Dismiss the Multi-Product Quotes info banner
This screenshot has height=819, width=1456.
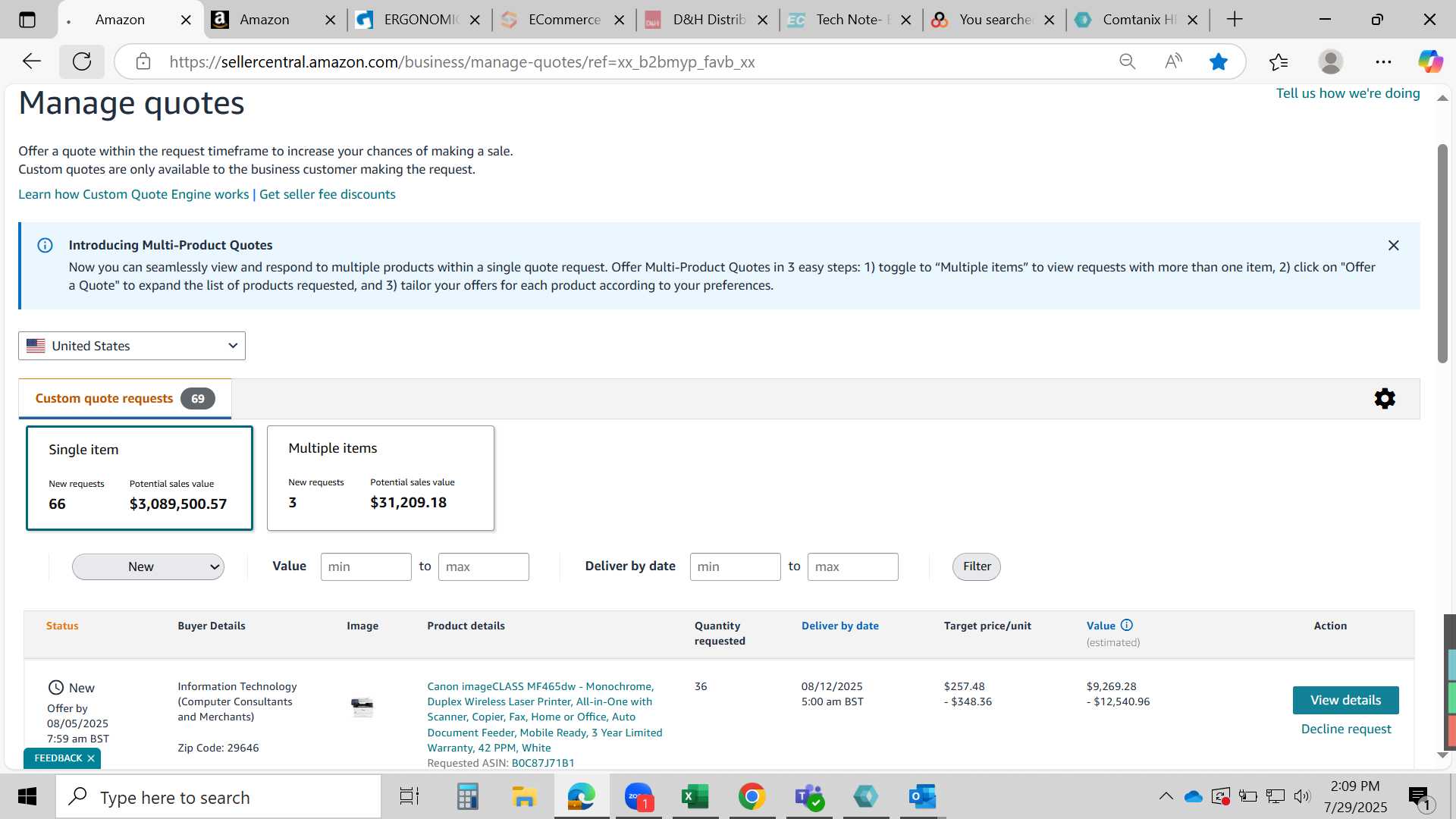[x=1393, y=246]
